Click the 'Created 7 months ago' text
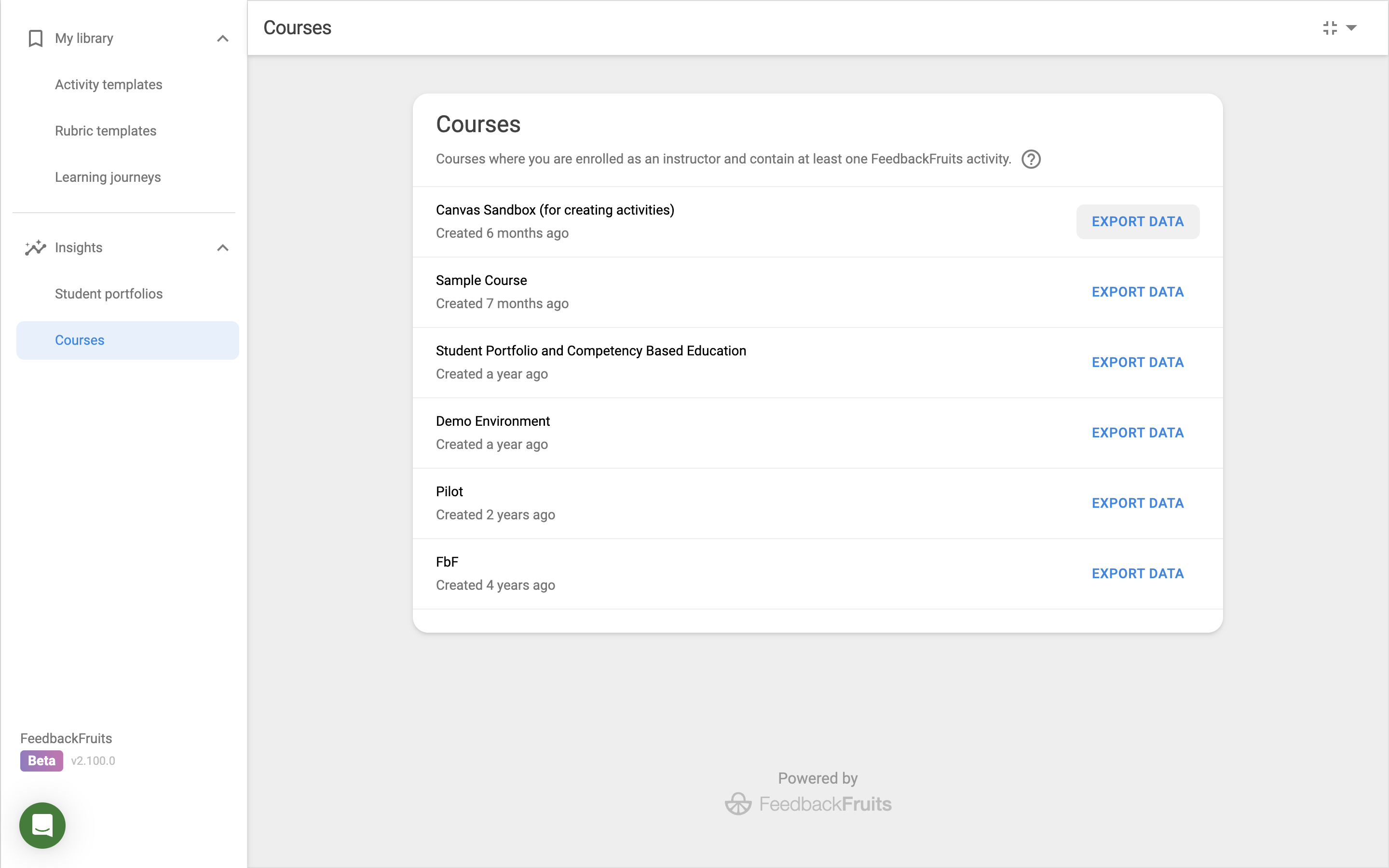 [502, 304]
